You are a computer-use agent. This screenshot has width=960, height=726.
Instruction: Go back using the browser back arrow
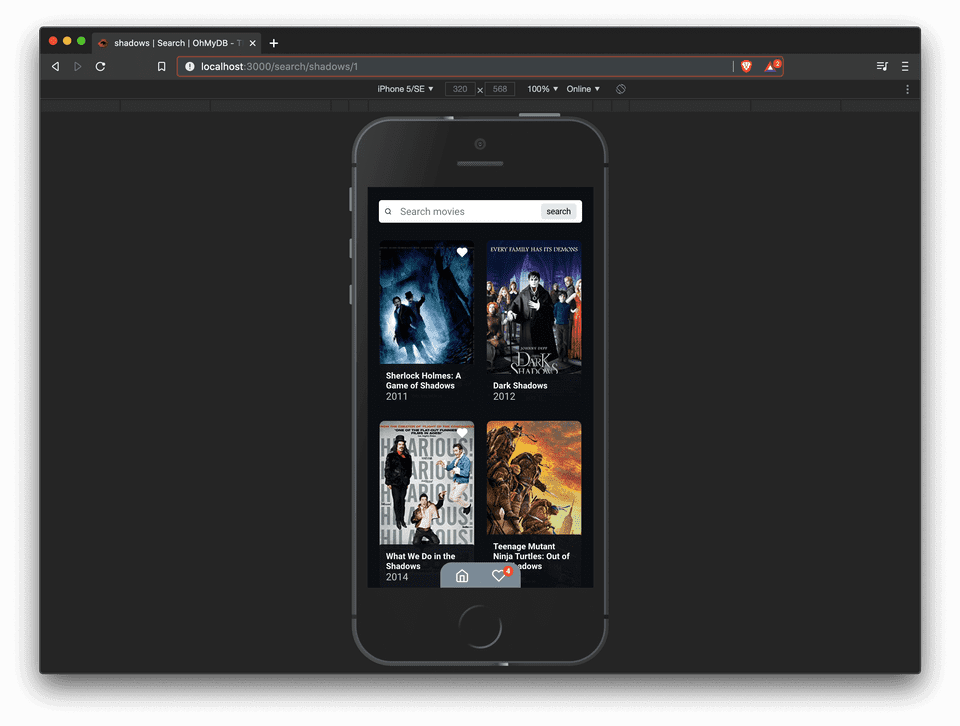pyautogui.click(x=55, y=67)
